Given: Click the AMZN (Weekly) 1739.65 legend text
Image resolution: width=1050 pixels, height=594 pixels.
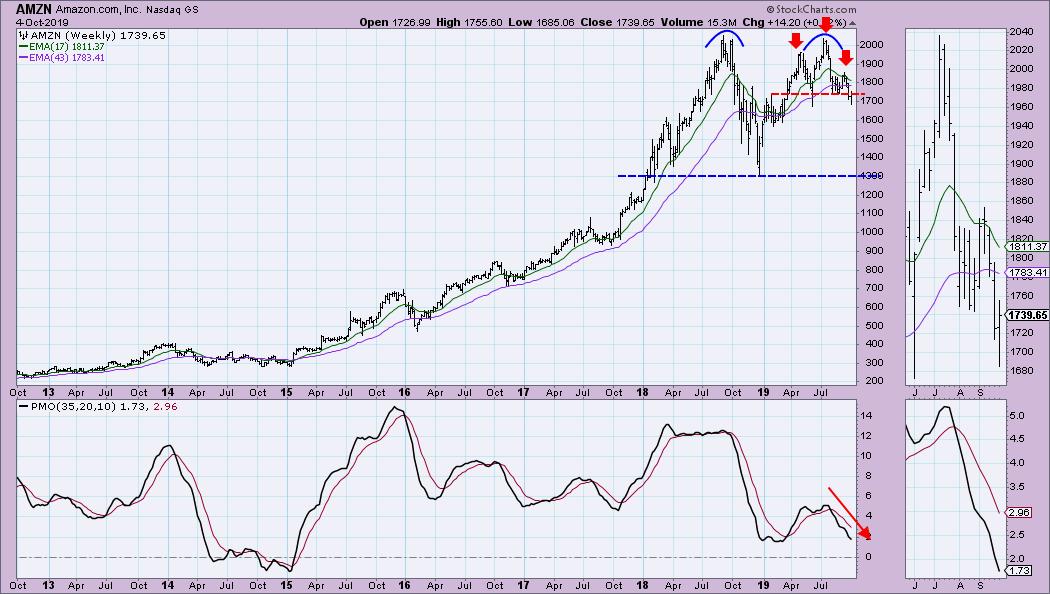Looking at the screenshot, I should click(x=98, y=35).
